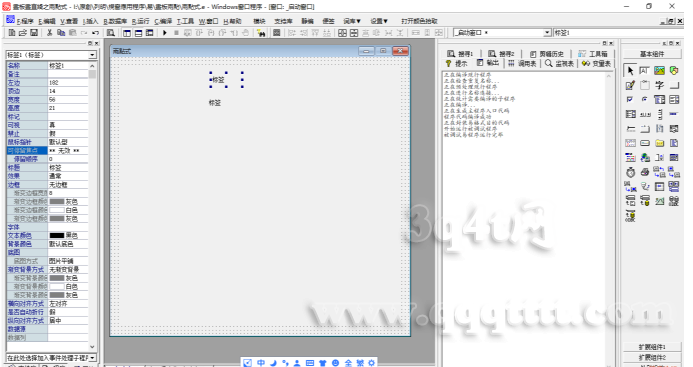Click the '基本组件' button
This screenshot has height=367, width=693.
(x=652, y=54)
